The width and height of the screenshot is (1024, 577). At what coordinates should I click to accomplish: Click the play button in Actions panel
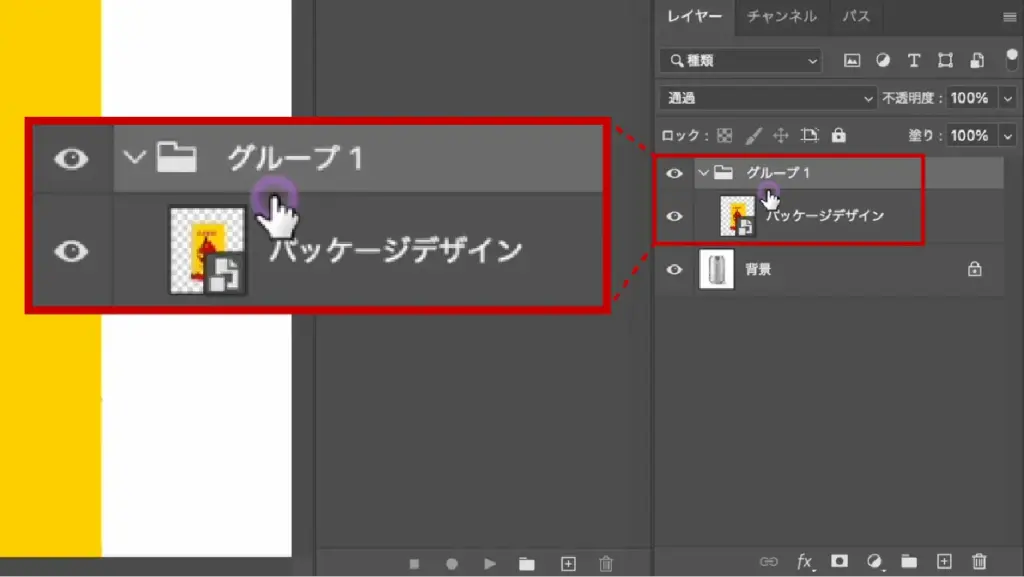(x=490, y=563)
